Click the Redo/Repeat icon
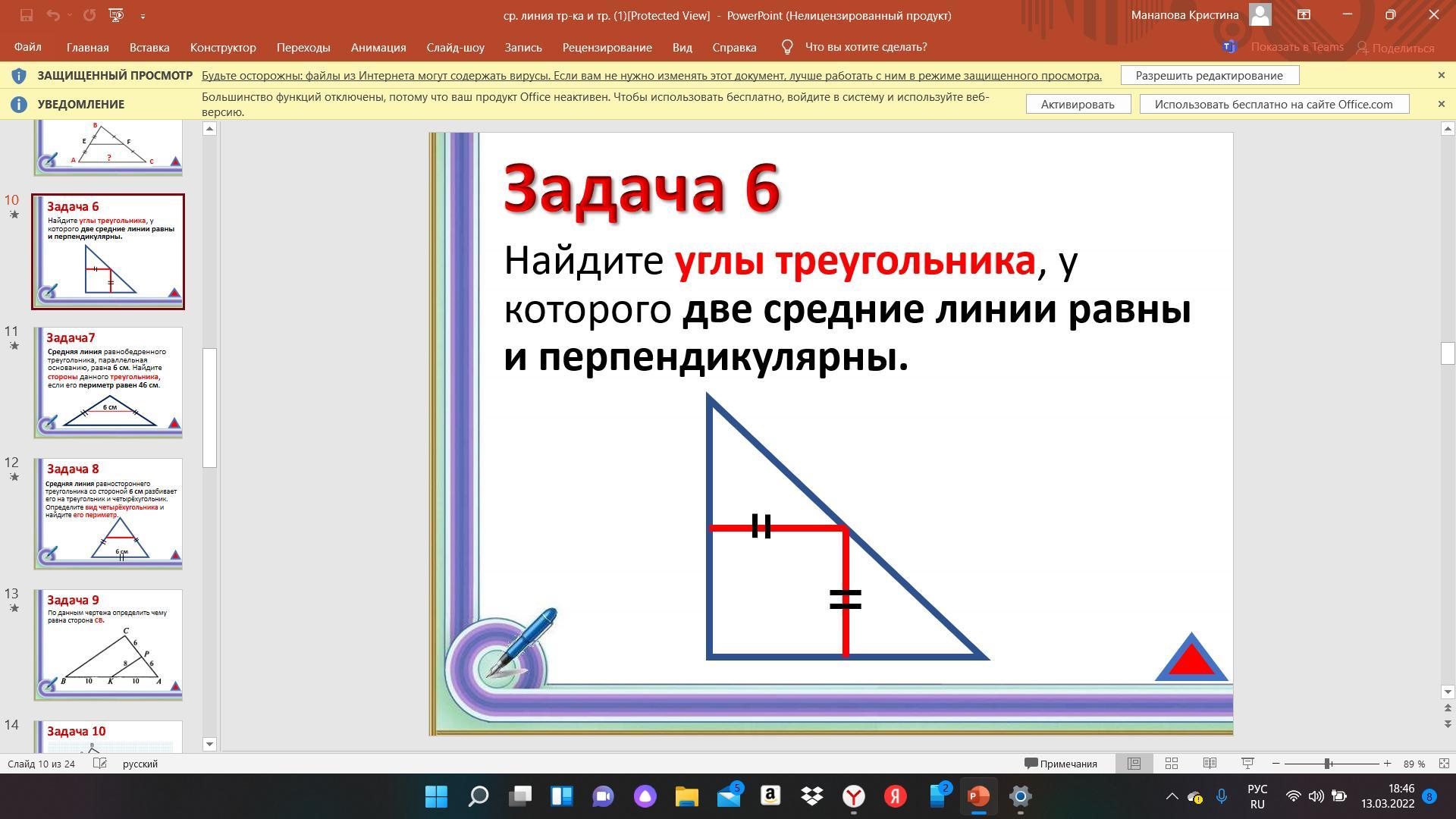The height and width of the screenshot is (819, 1456). pyautogui.click(x=89, y=15)
